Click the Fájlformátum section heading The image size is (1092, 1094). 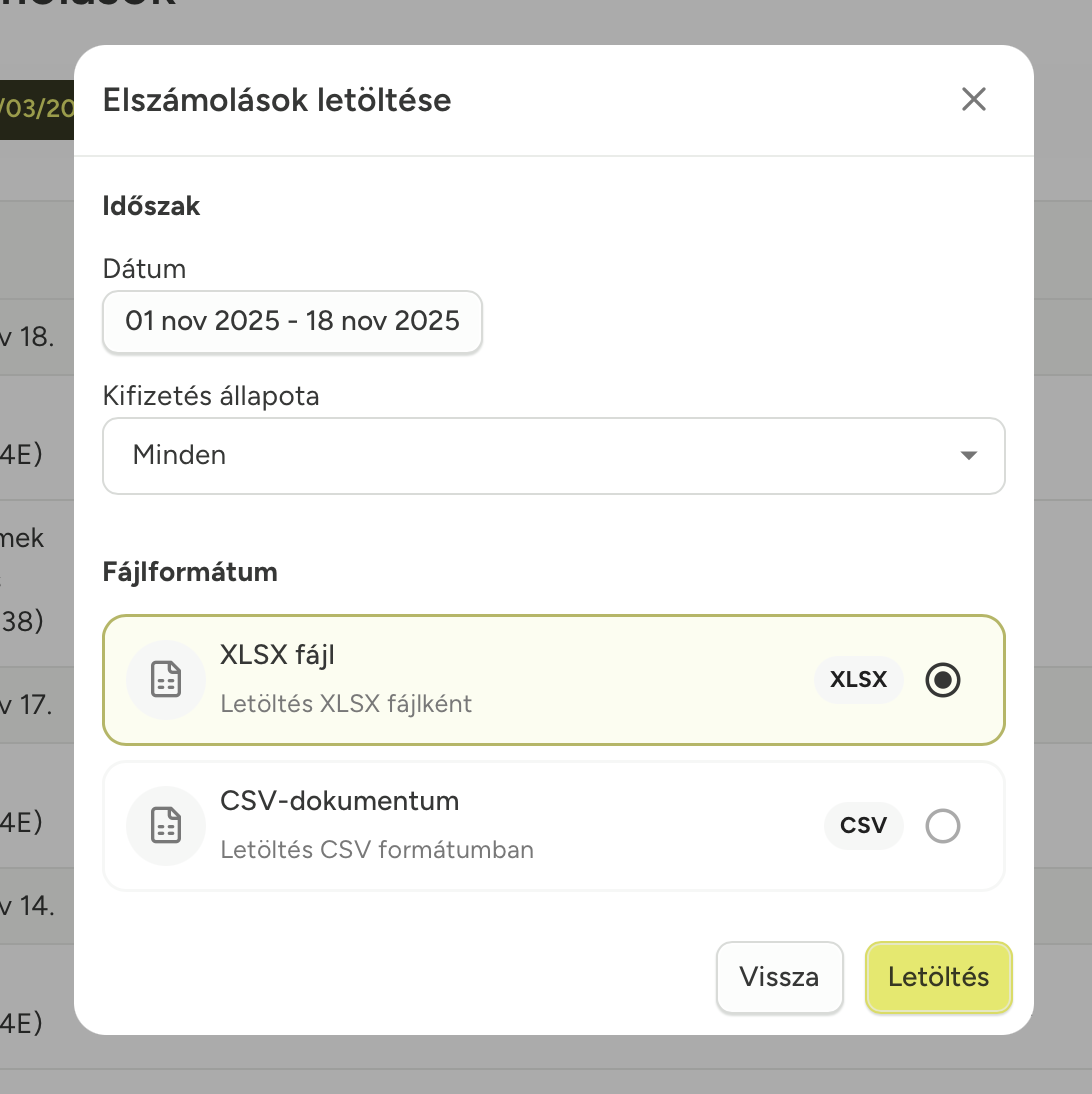[190, 572]
